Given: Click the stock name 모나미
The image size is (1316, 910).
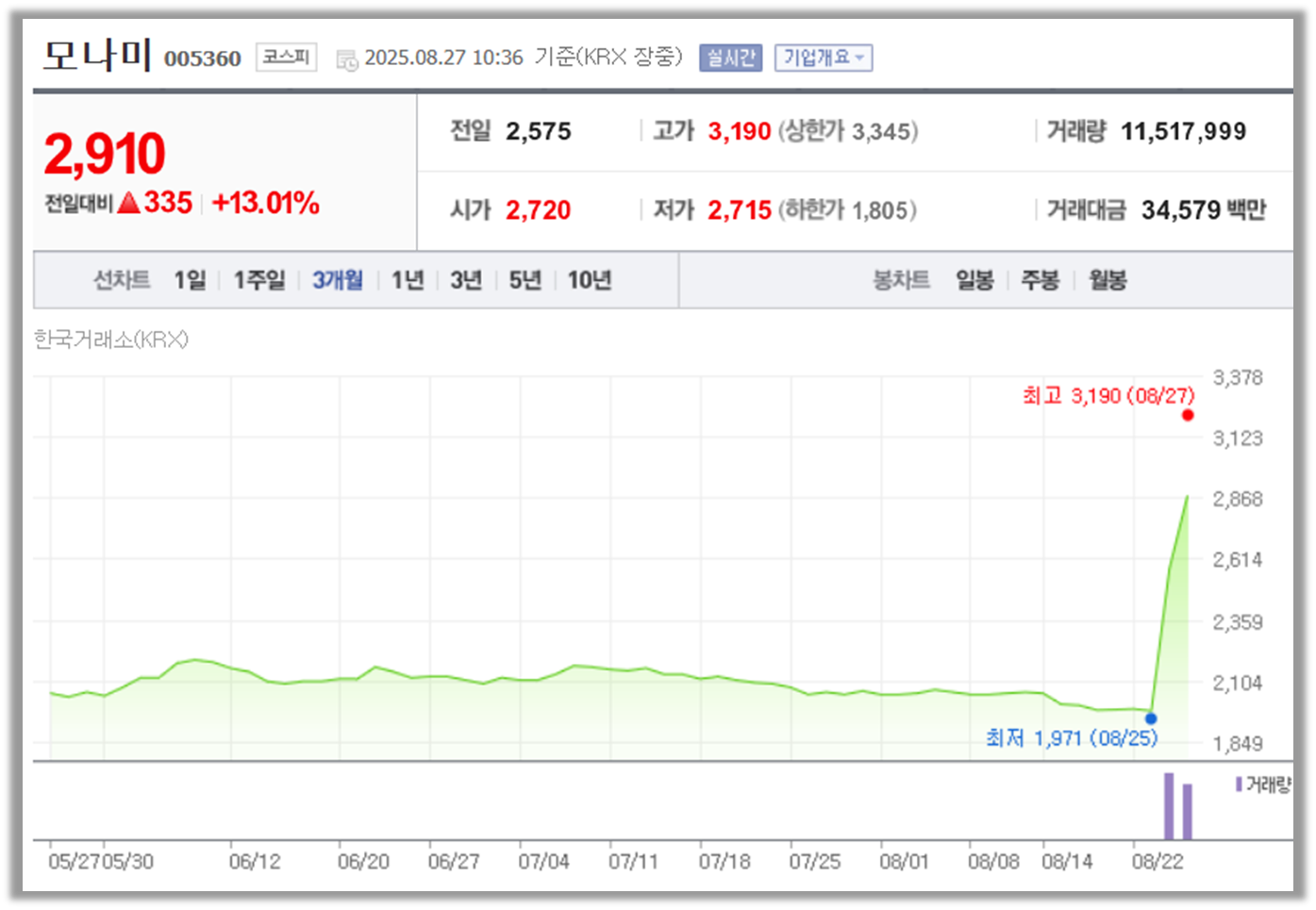Looking at the screenshot, I should coord(97,56).
